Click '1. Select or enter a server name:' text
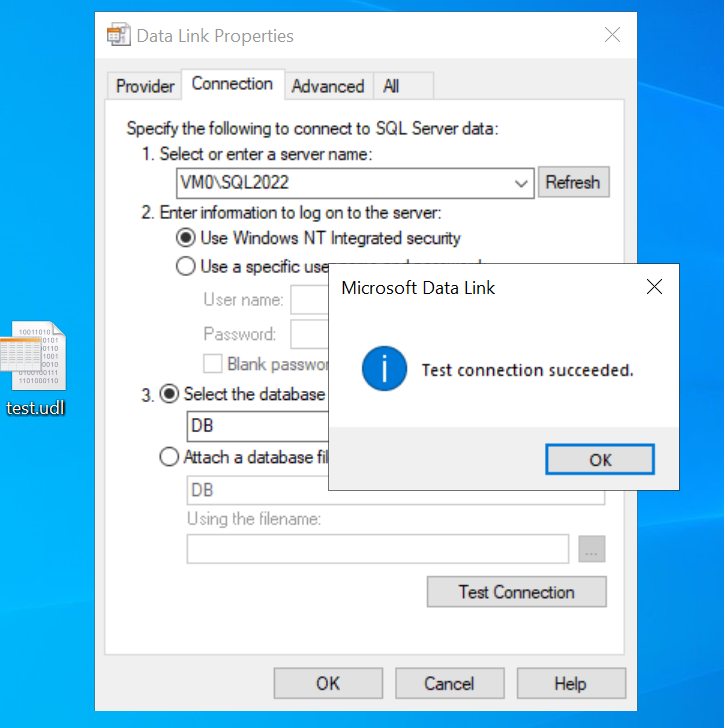724x728 pixels. [257, 154]
